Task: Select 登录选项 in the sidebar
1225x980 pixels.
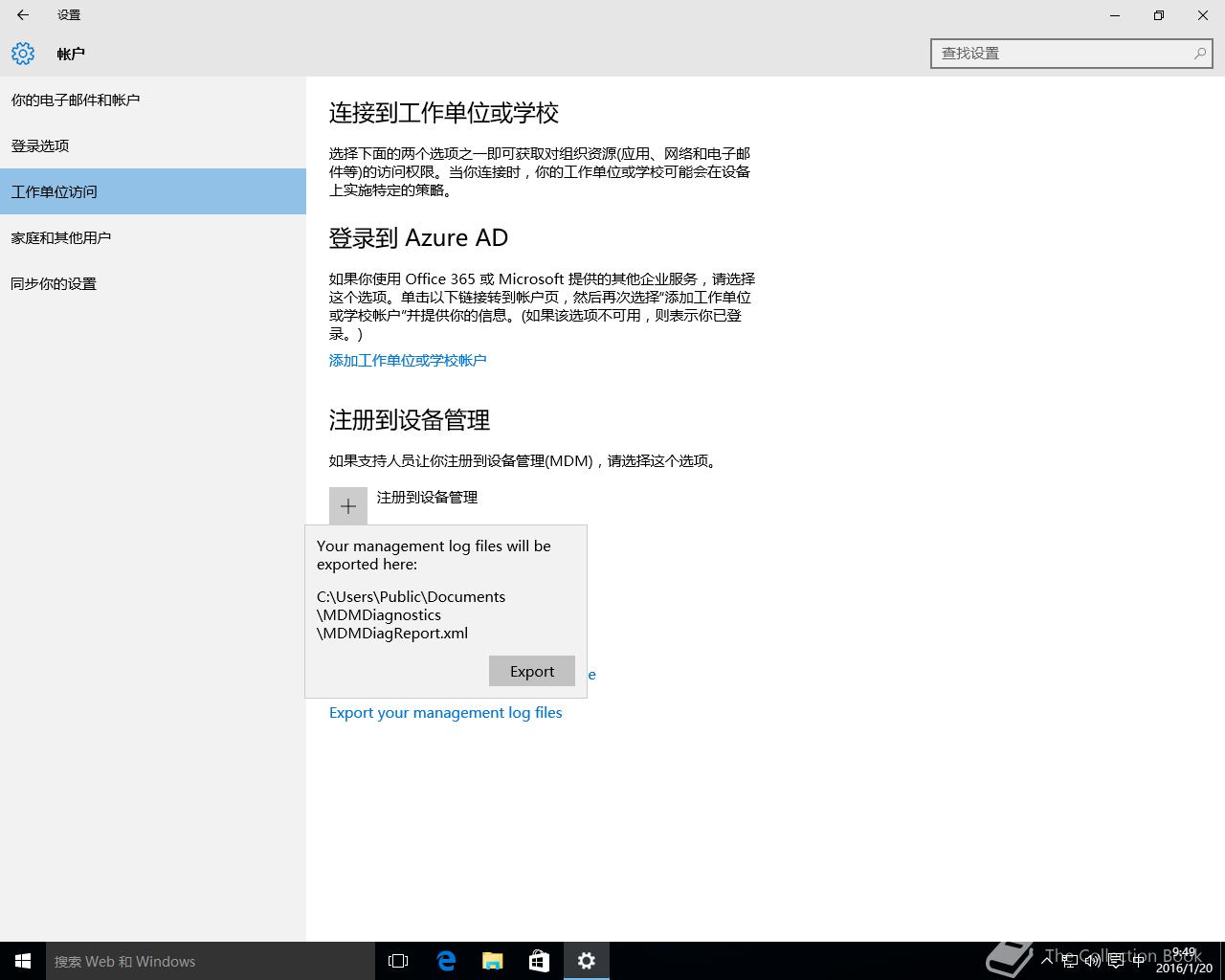Action: point(153,145)
